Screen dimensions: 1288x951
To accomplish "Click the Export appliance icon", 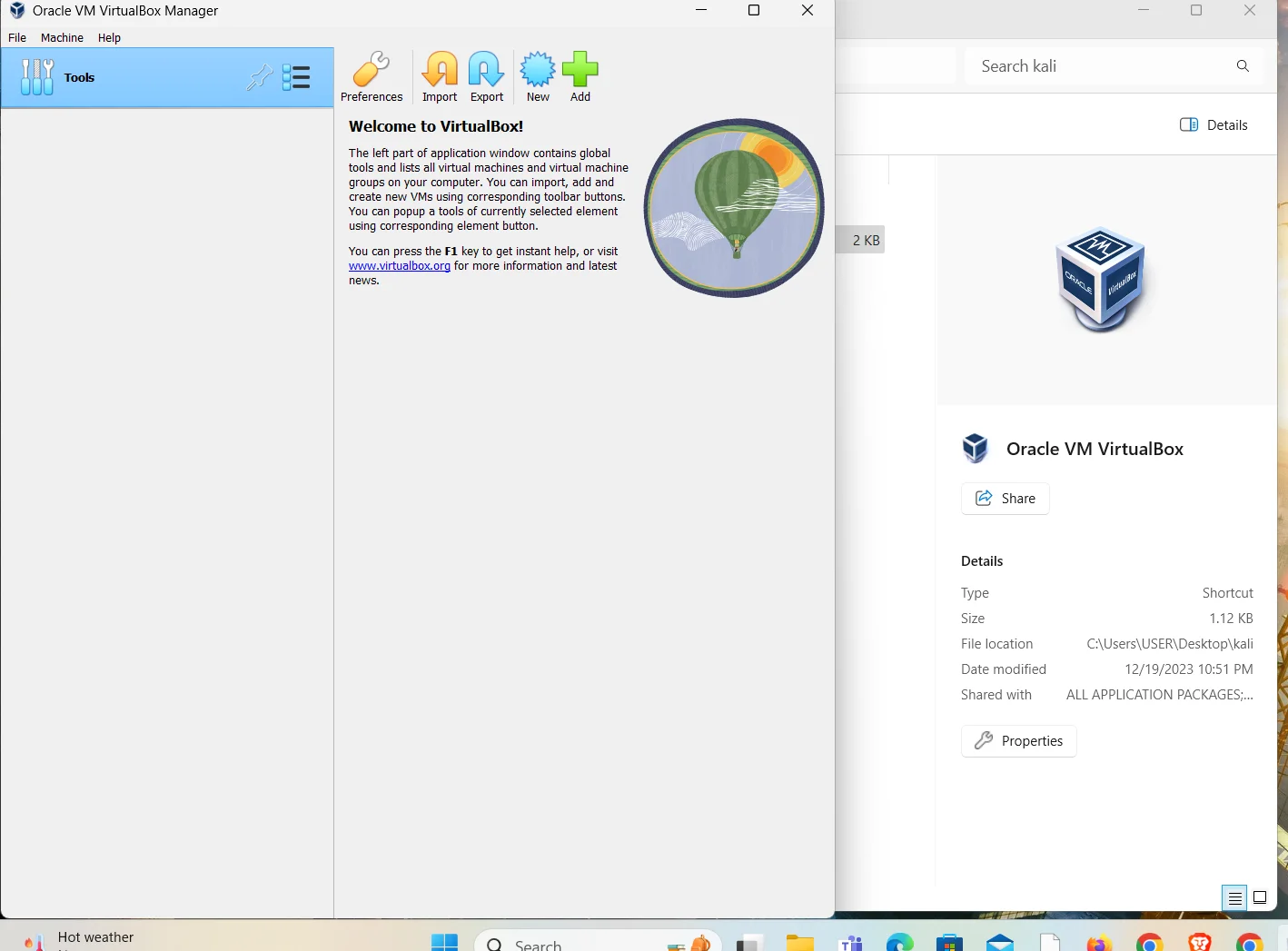I will [487, 76].
